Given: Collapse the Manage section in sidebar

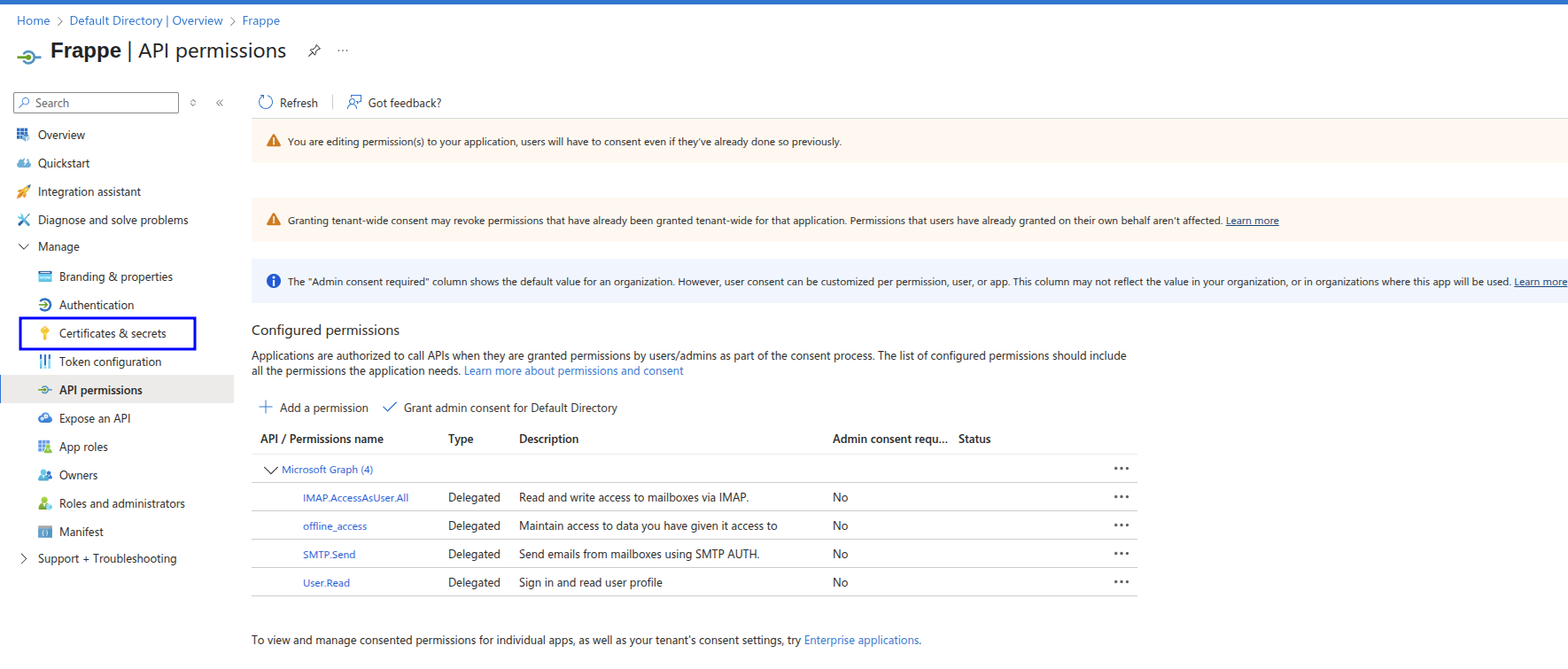Looking at the screenshot, I should click(x=24, y=247).
